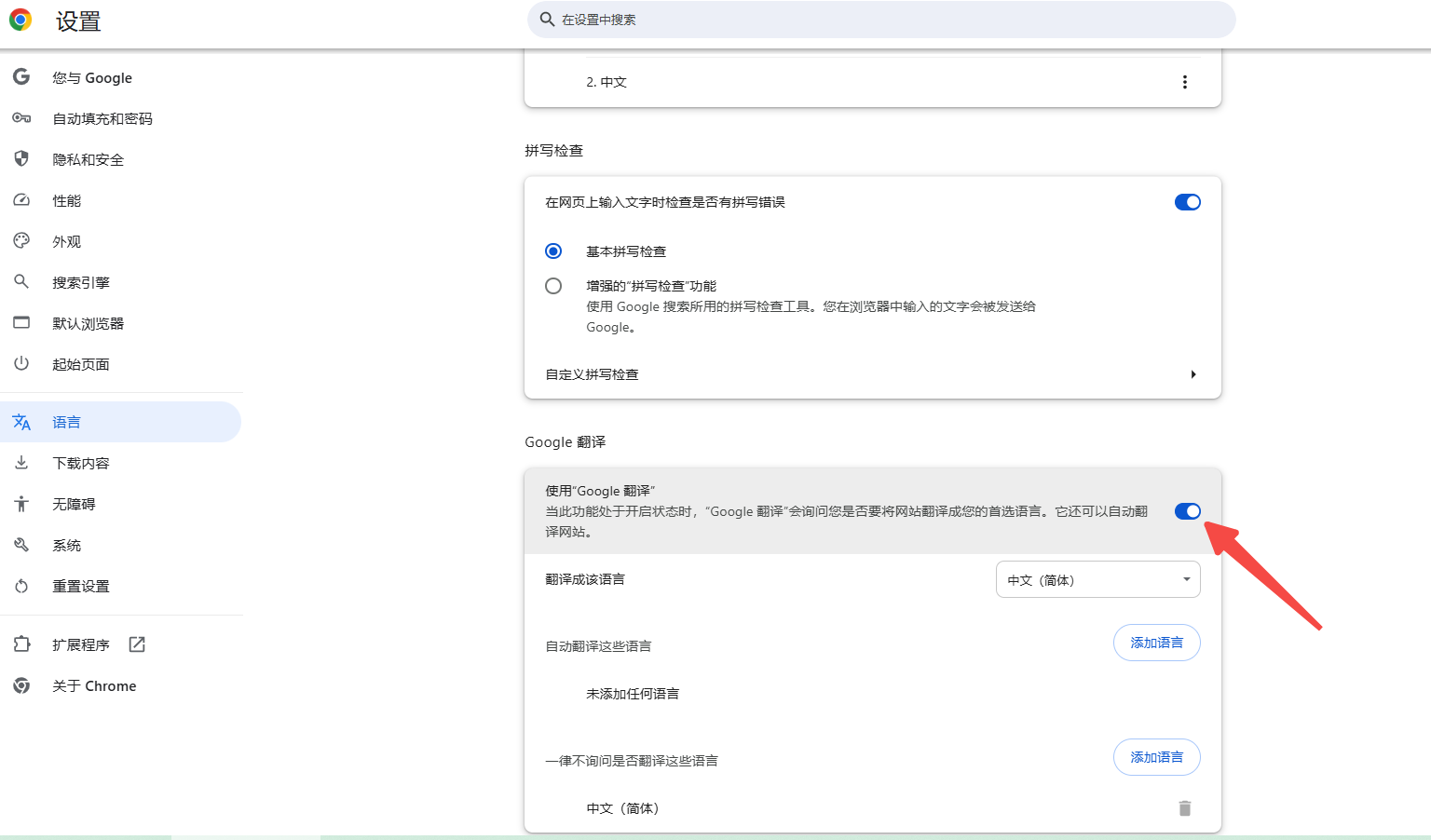Click the download icon for 下载内容

point(21,463)
